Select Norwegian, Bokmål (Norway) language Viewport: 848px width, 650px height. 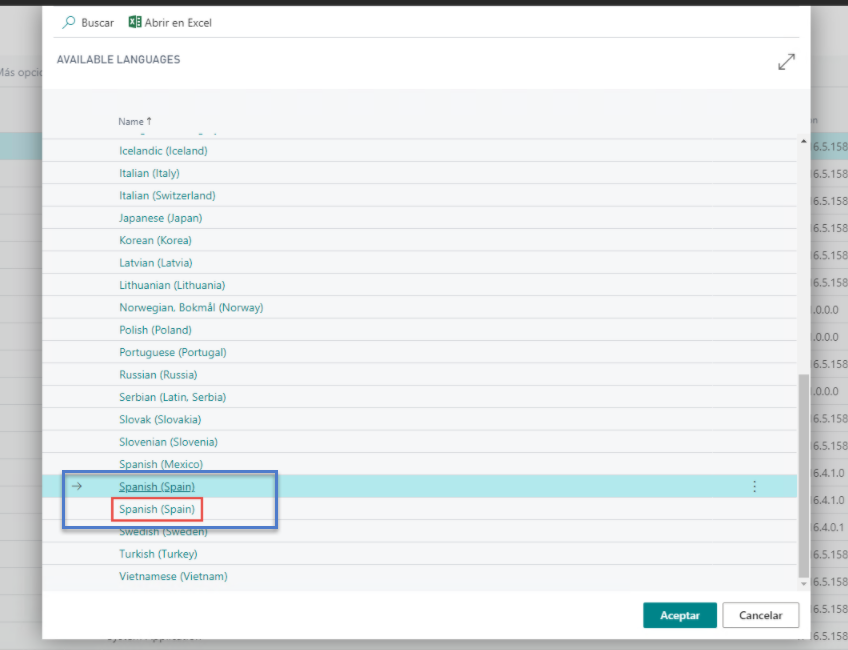click(x=191, y=308)
